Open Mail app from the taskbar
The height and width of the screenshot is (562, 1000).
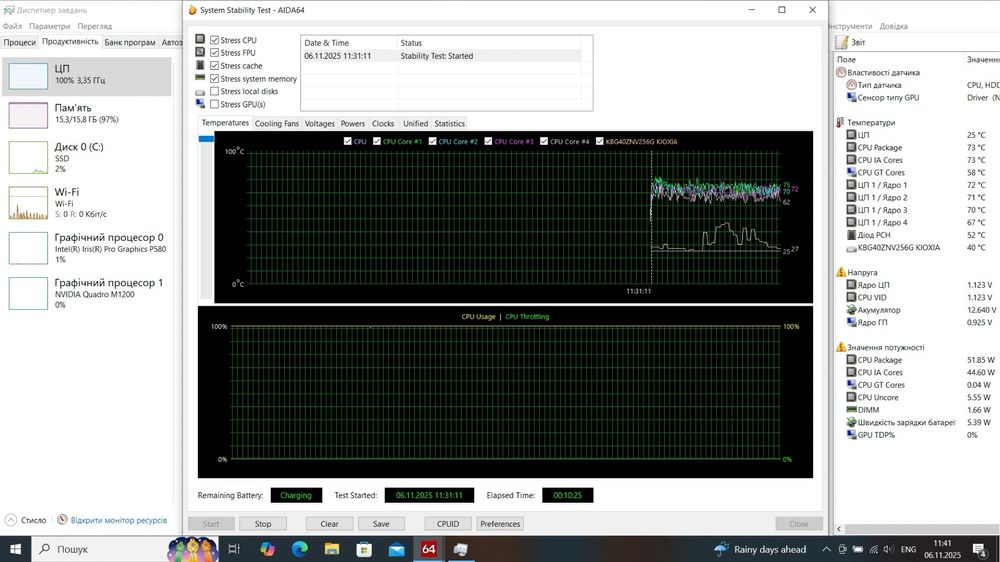tap(396, 549)
